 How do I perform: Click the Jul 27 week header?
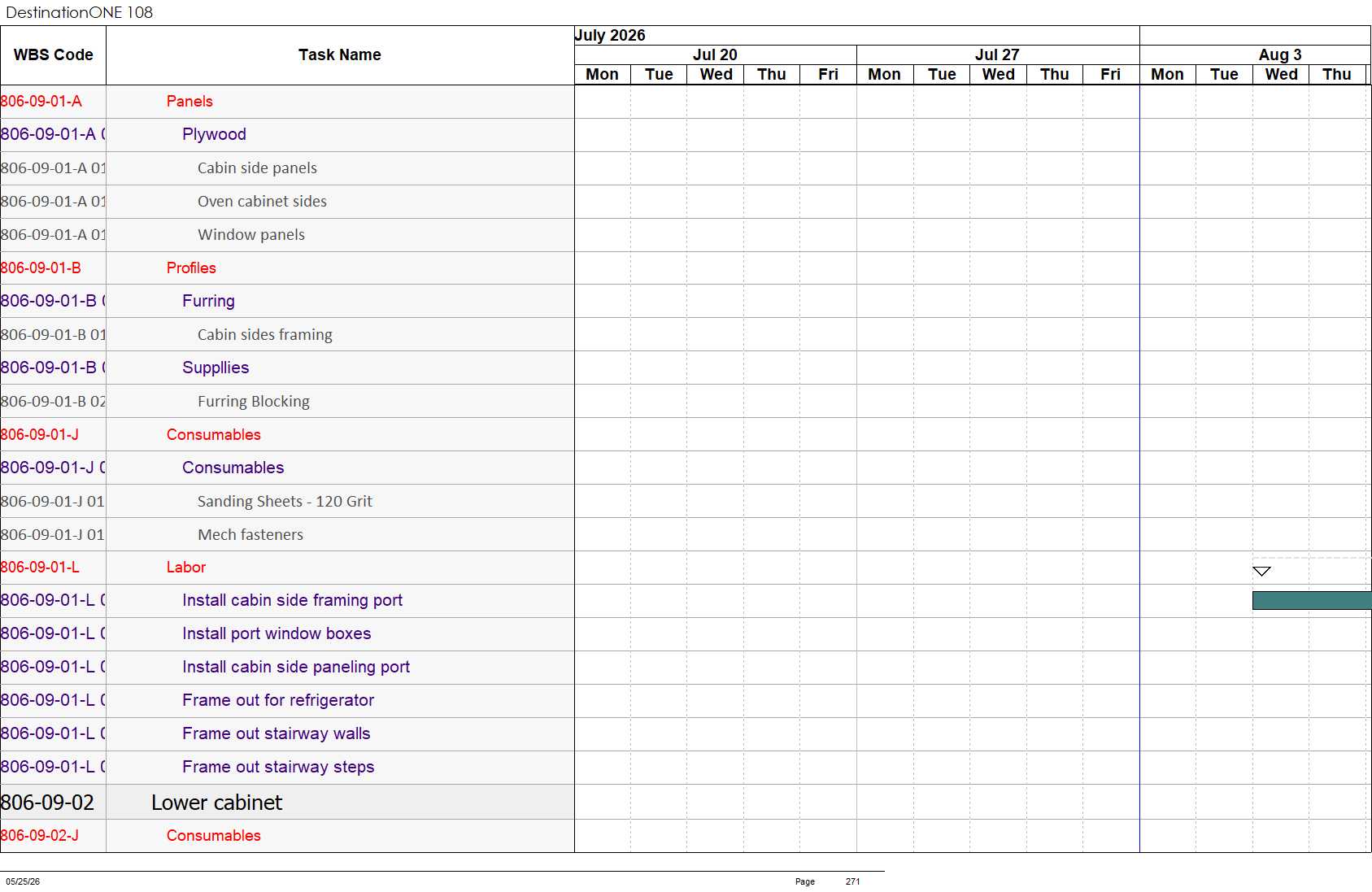pyautogui.click(x=997, y=54)
